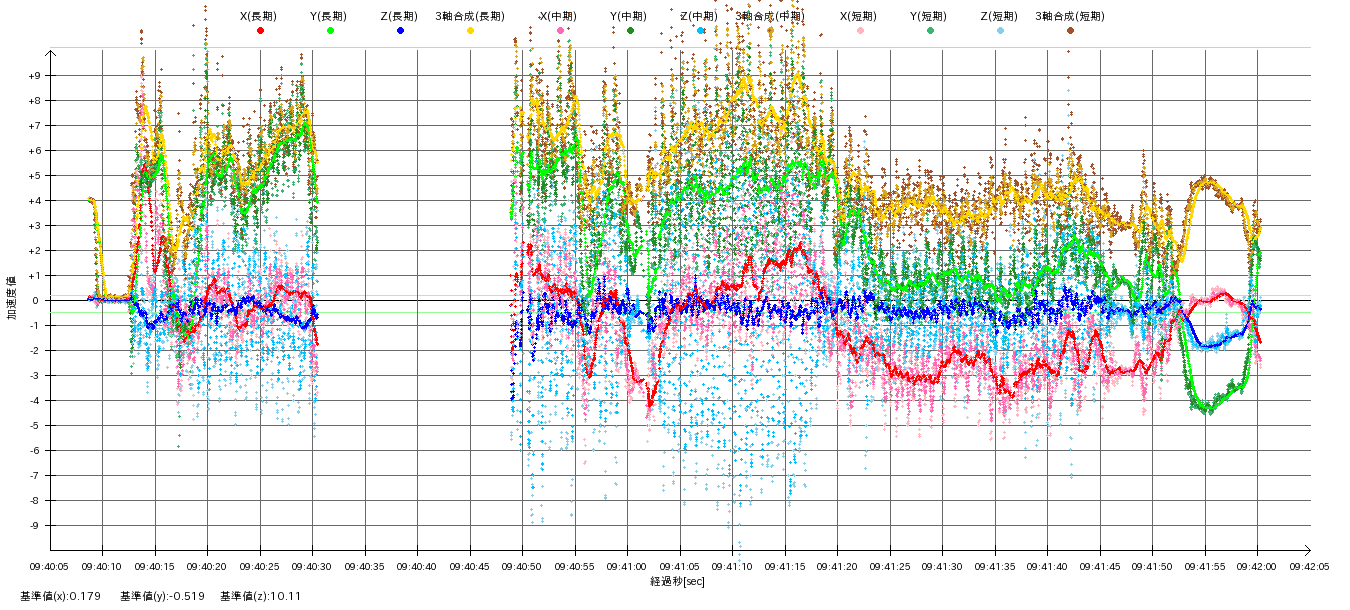Select the Z(短期) legend label
The width and height of the screenshot is (1350, 610).
[998, 16]
